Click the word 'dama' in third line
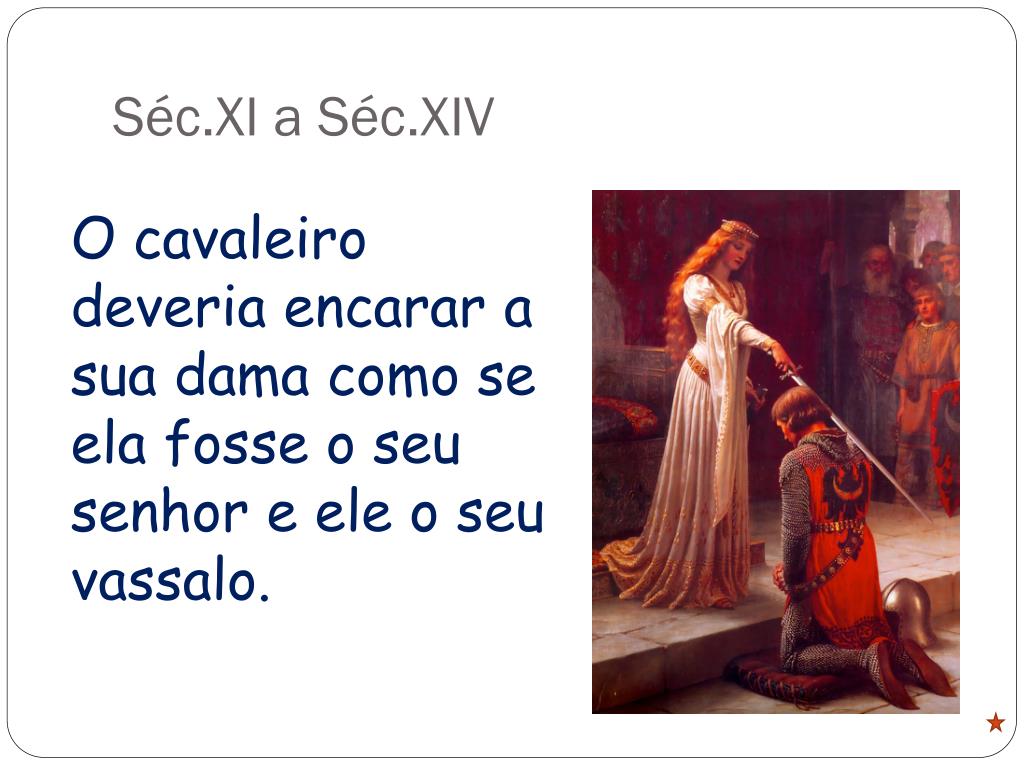 pyautogui.click(x=242, y=376)
